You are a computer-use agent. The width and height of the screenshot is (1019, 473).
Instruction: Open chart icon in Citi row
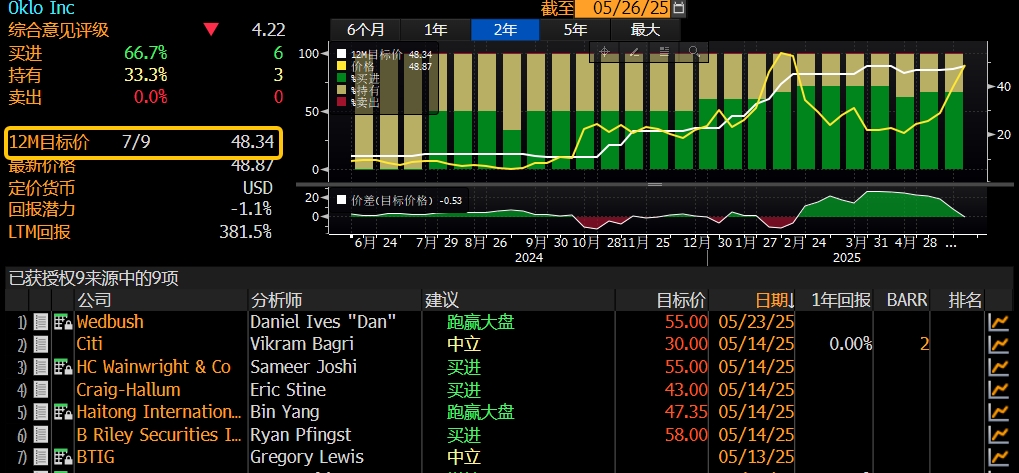(998, 344)
